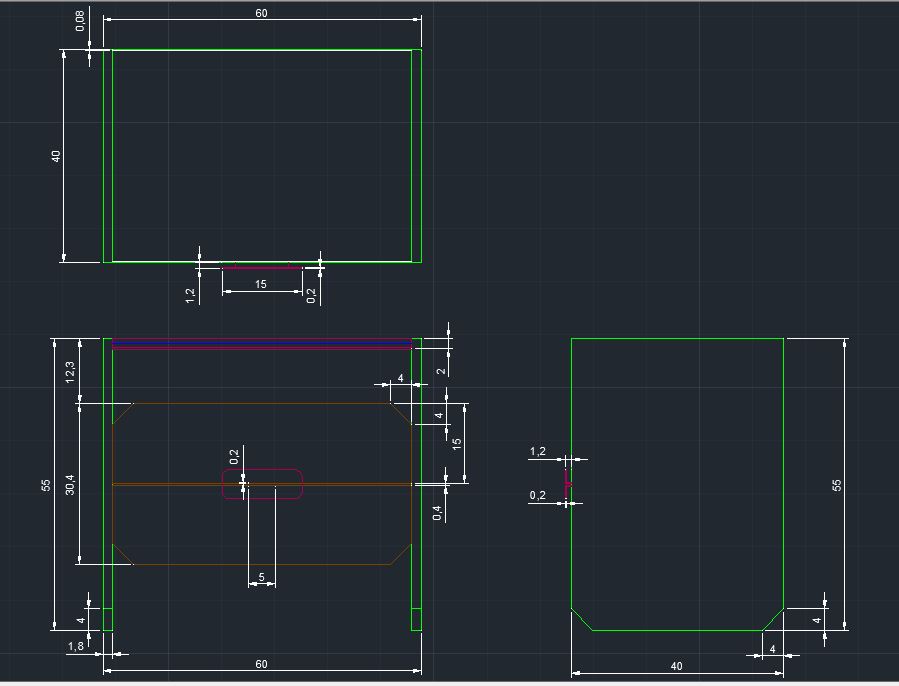Select the 1,8 dimension text
This screenshot has height=686, width=899.
pyautogui.click(x=76, y=646)
